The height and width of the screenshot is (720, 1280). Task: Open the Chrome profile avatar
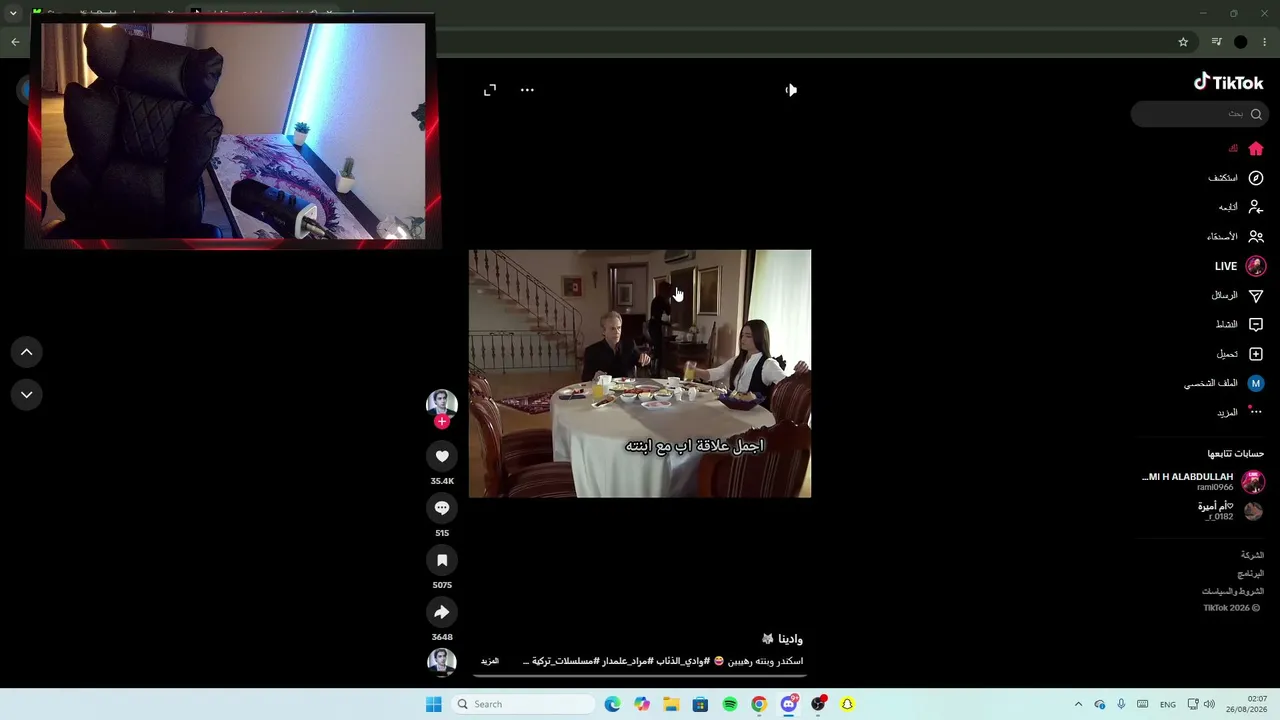tap(1241, 42)
